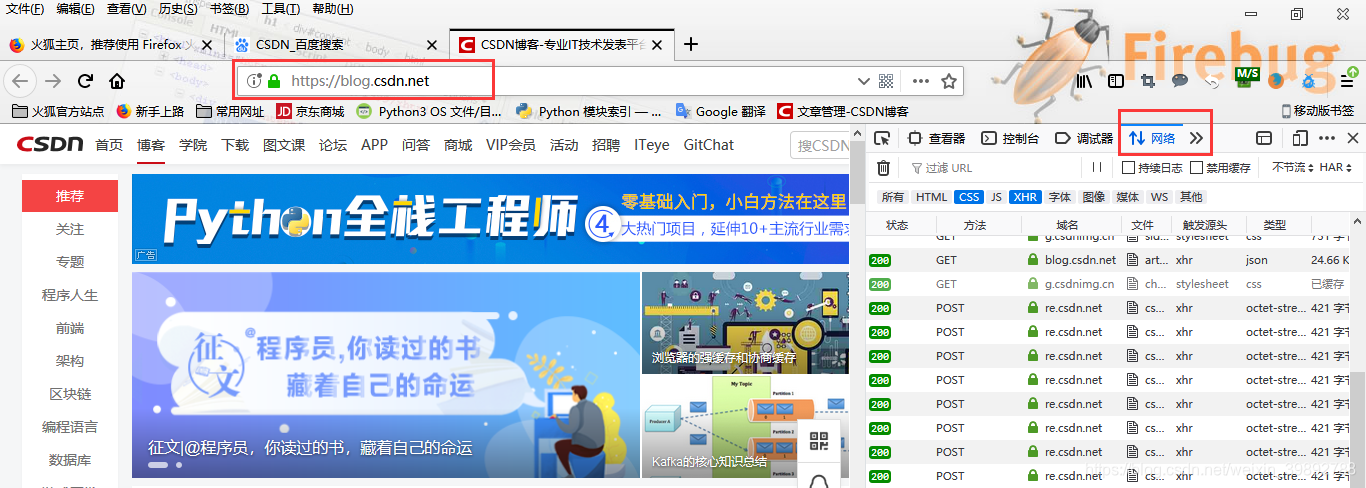1366x488 pixels.
Task: Toggle the 媒体 media filter
Action: click(1128, 197)
